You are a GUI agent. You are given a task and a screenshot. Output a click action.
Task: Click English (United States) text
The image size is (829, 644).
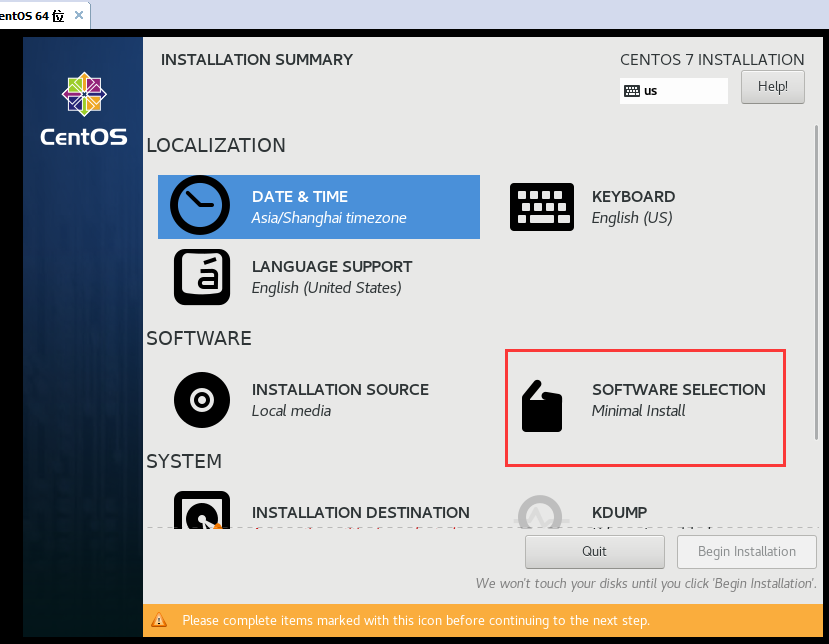[326, 288]
